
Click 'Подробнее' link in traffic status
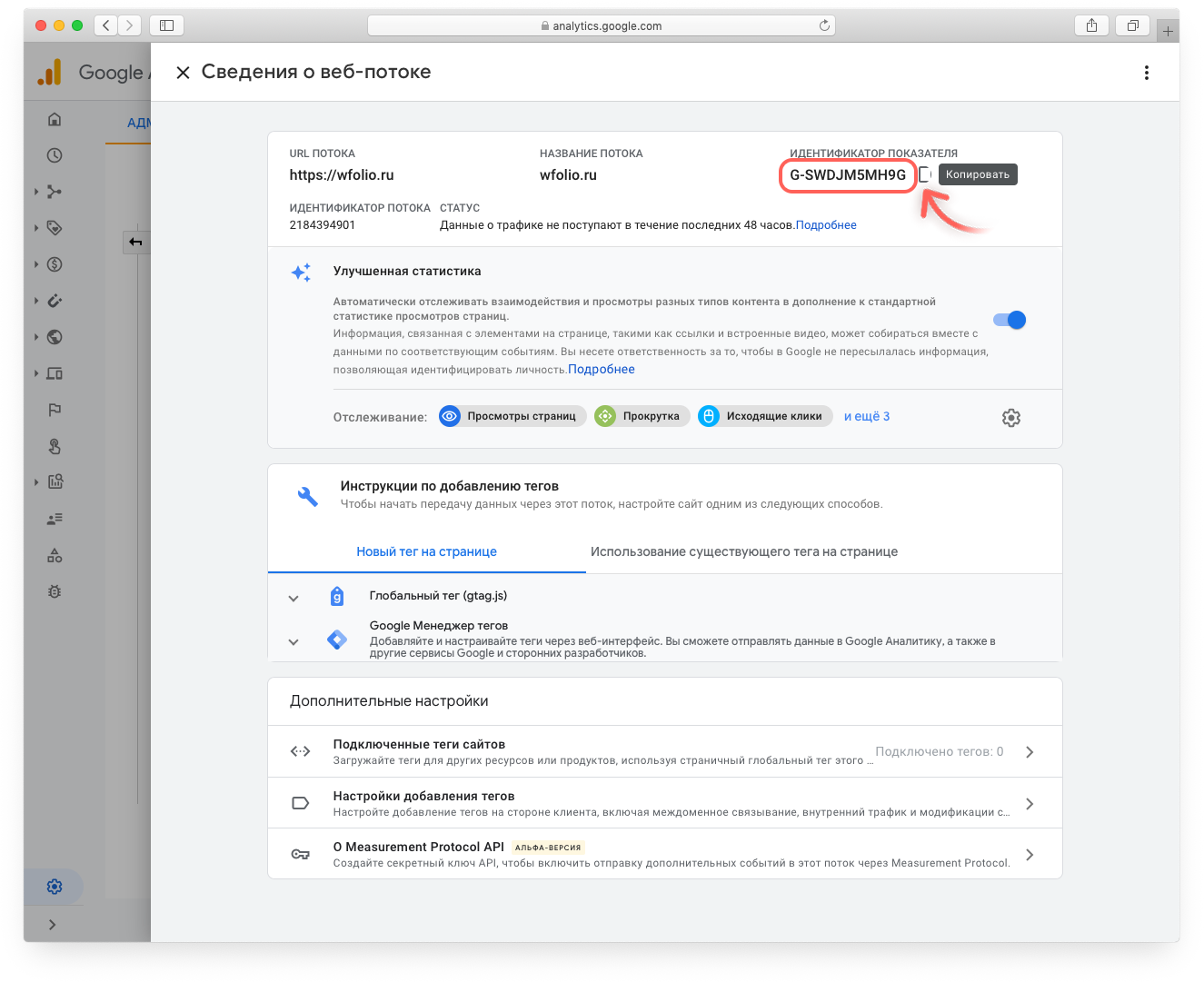point(826,225)
